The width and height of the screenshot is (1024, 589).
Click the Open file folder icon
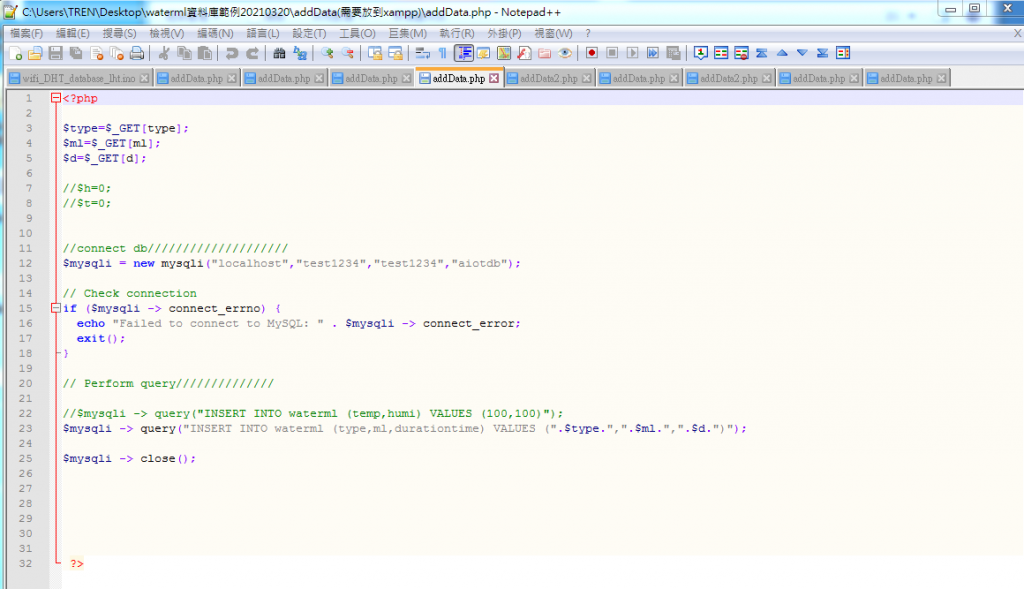tap(35, 54)
